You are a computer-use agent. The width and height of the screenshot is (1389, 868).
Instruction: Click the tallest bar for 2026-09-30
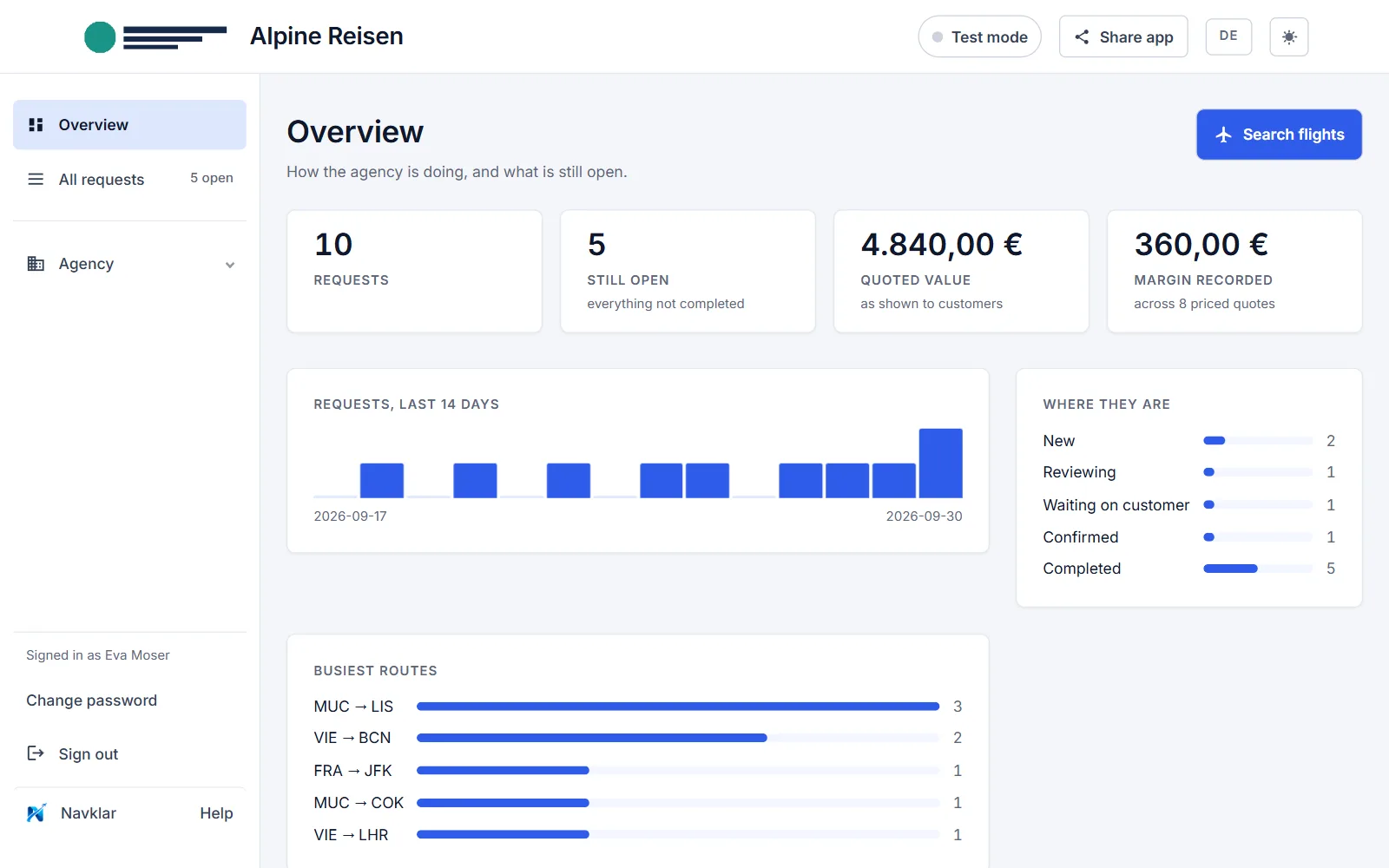pos(940,463)
